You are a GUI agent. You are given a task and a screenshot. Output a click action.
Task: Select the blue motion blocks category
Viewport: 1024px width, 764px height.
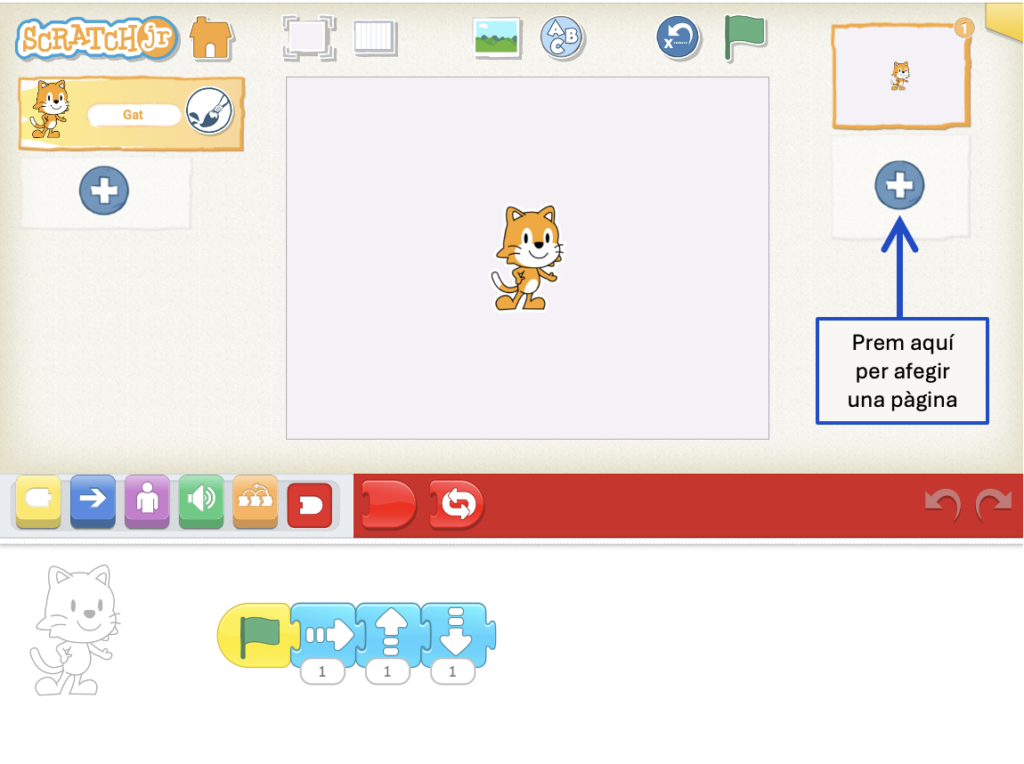(x=93, y=502)
